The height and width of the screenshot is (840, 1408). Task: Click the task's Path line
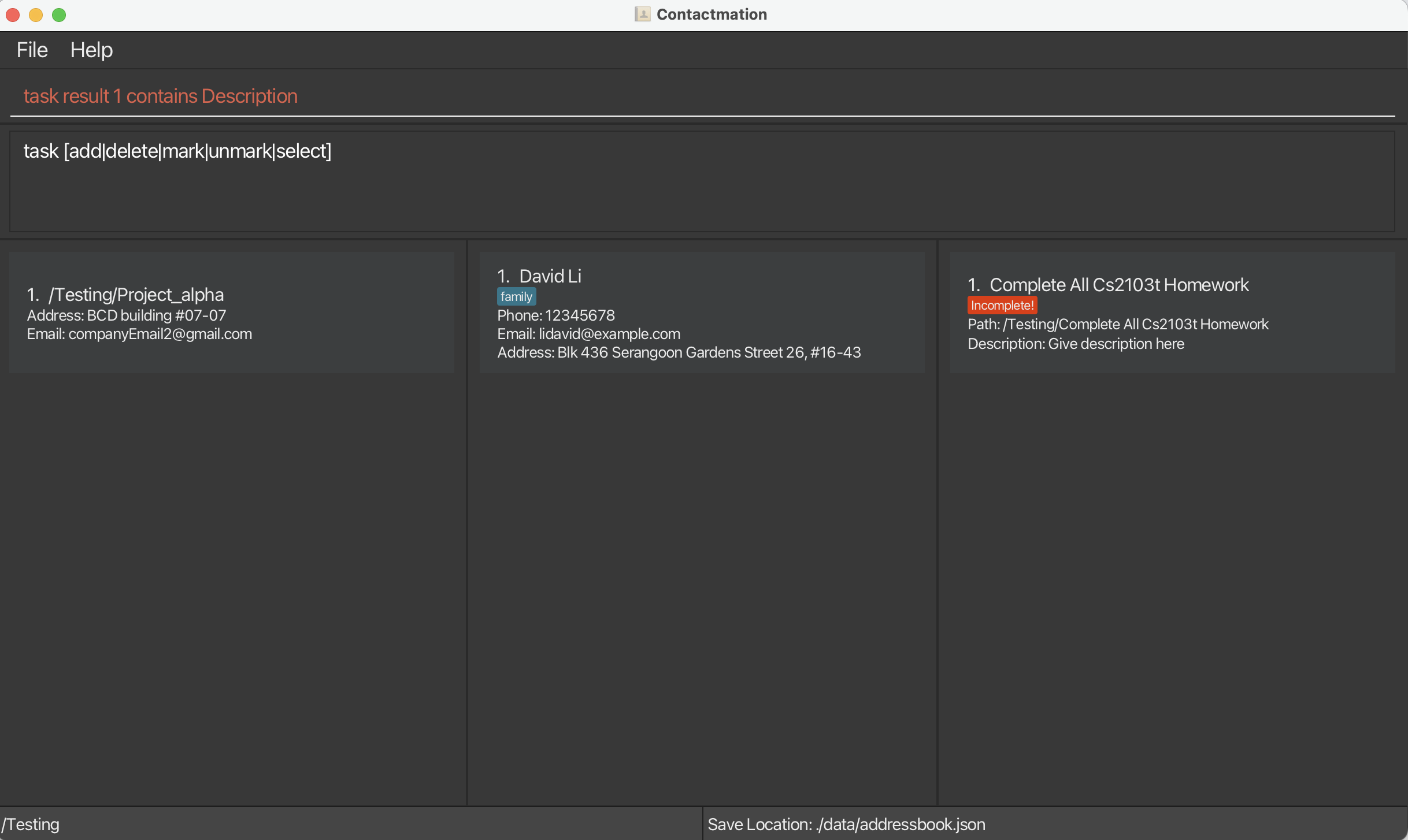[1118, 325]
